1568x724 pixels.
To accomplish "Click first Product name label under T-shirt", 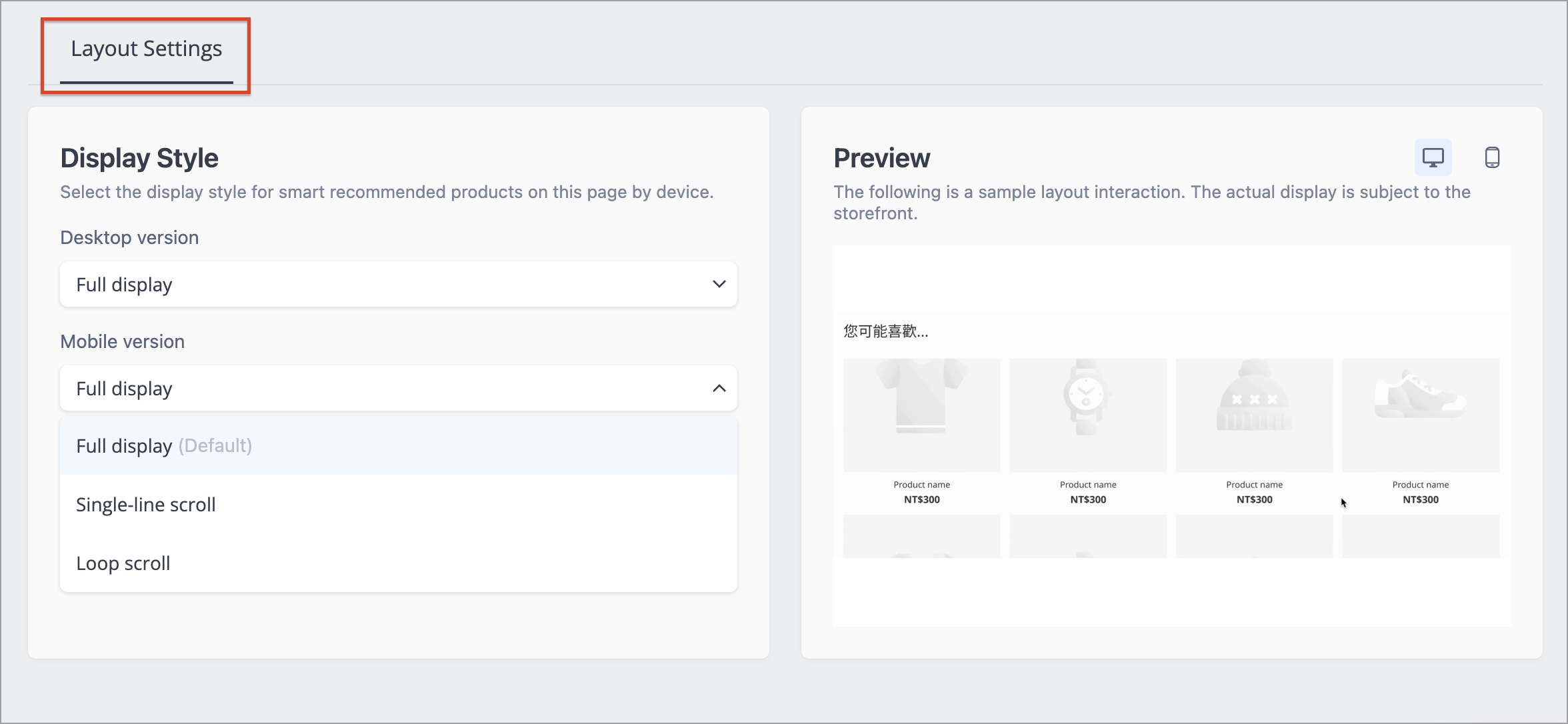I will pyautogui.click(x=921, y=485).
